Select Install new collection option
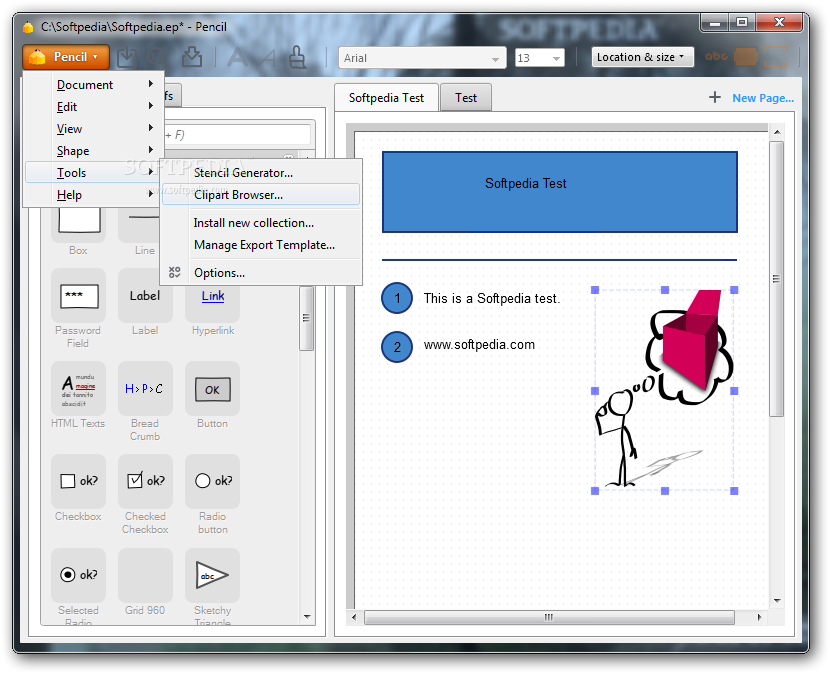830x674 pixels. tap(261, 223)
